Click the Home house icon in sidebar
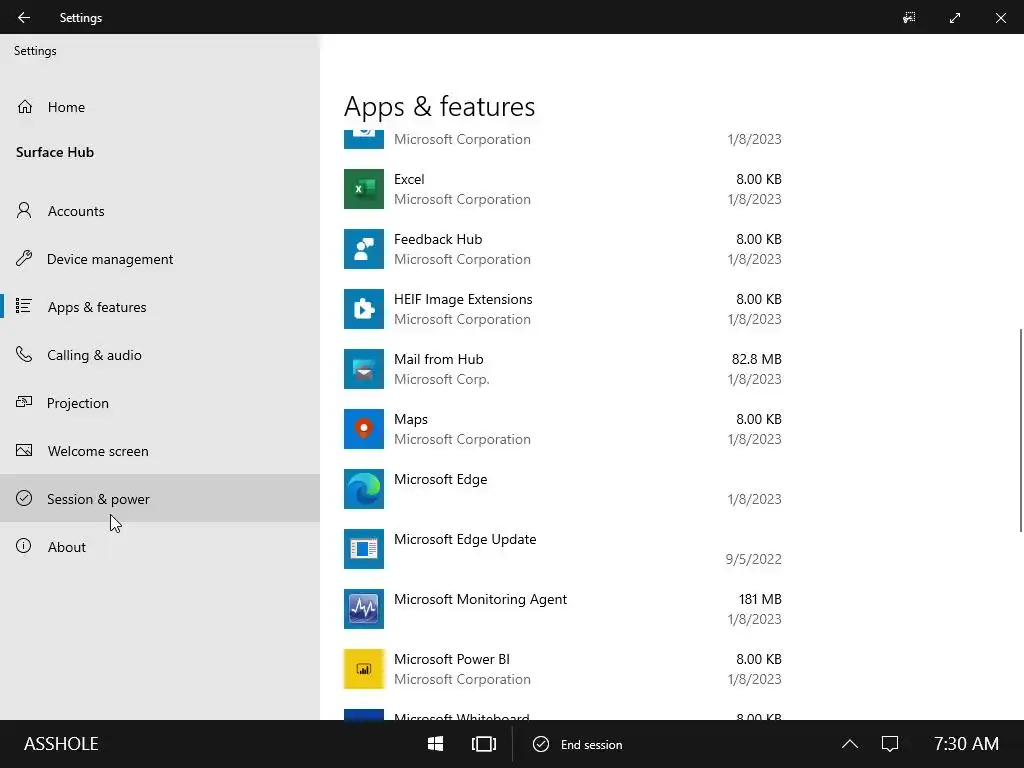The height and width of the screenshot is (768, 1024). tap(25, 106)
